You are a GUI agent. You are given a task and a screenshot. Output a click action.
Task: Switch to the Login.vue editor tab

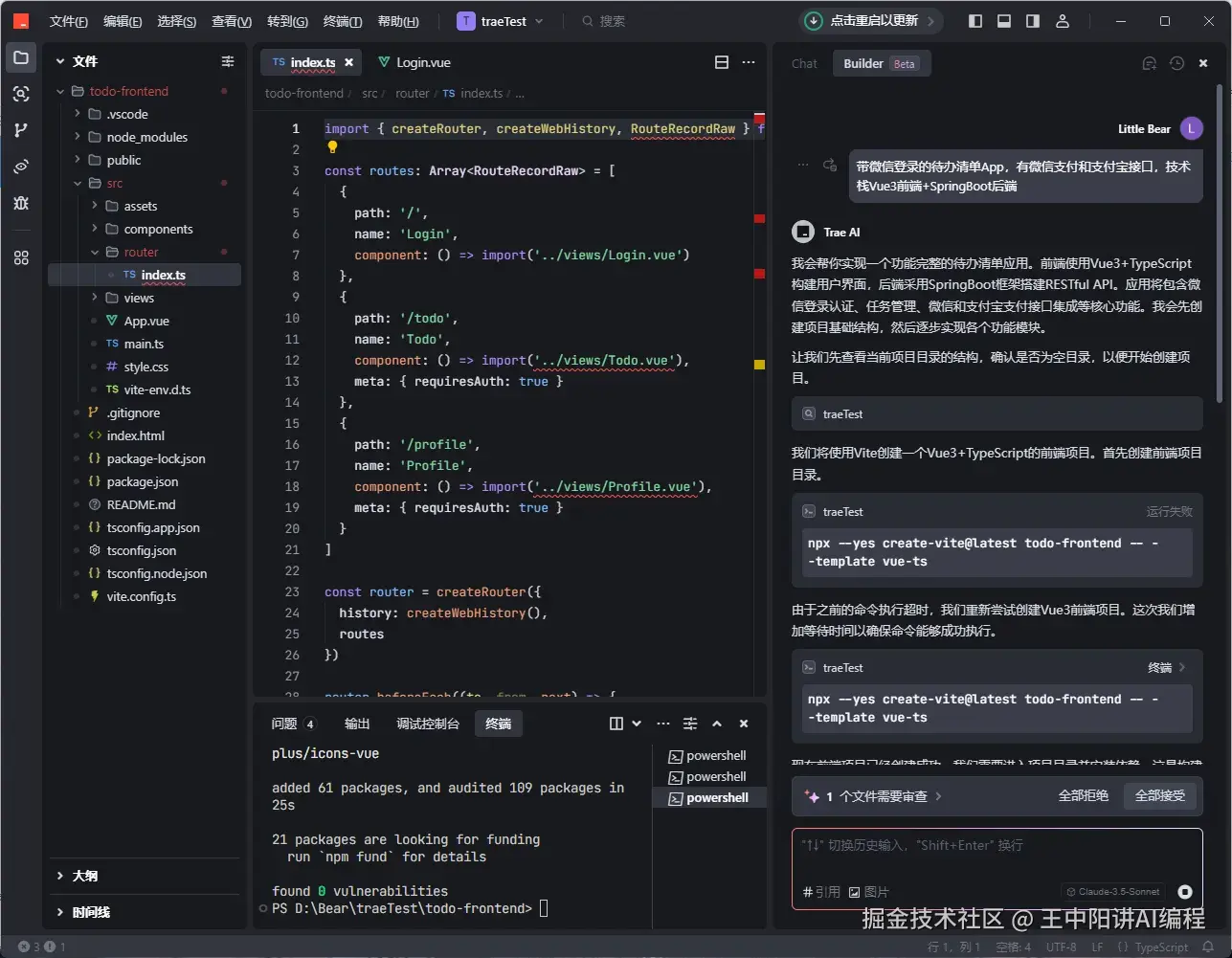(414, 62)
